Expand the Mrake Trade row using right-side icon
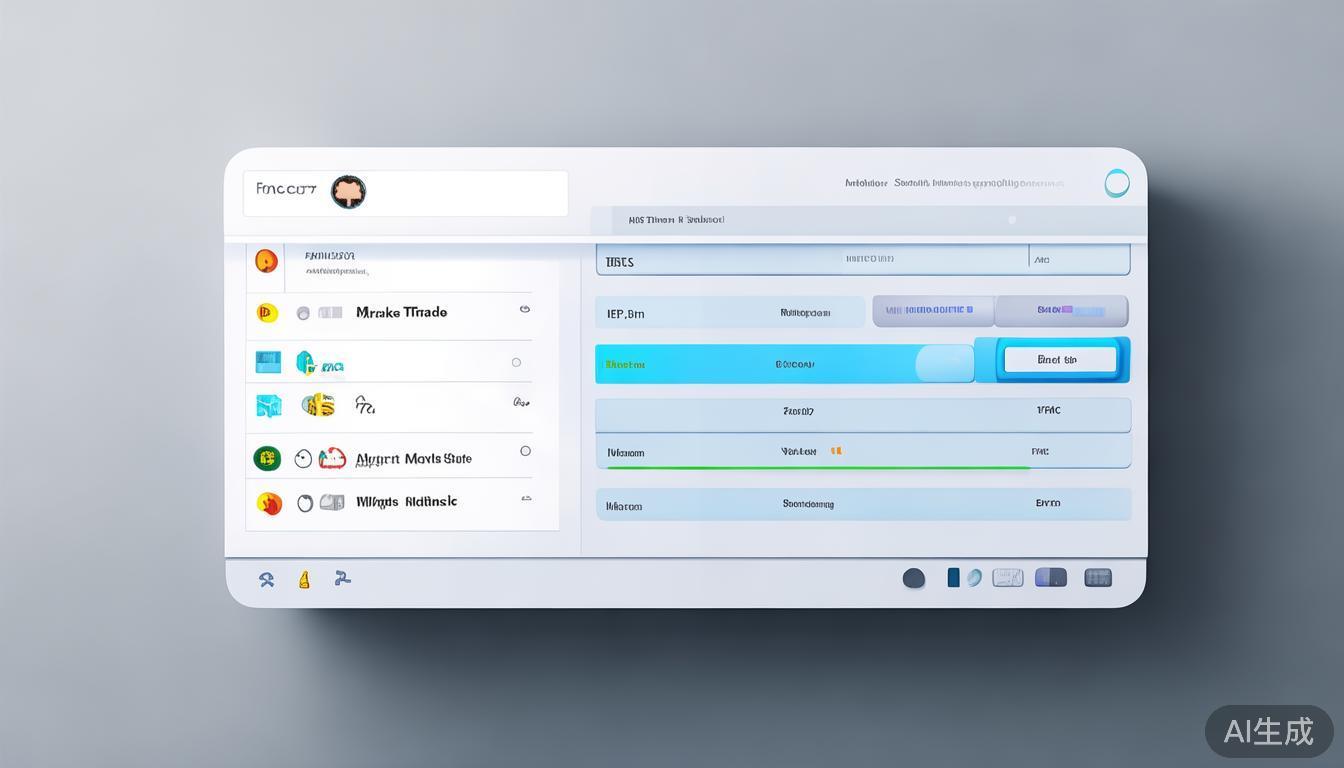 point(524,310)
